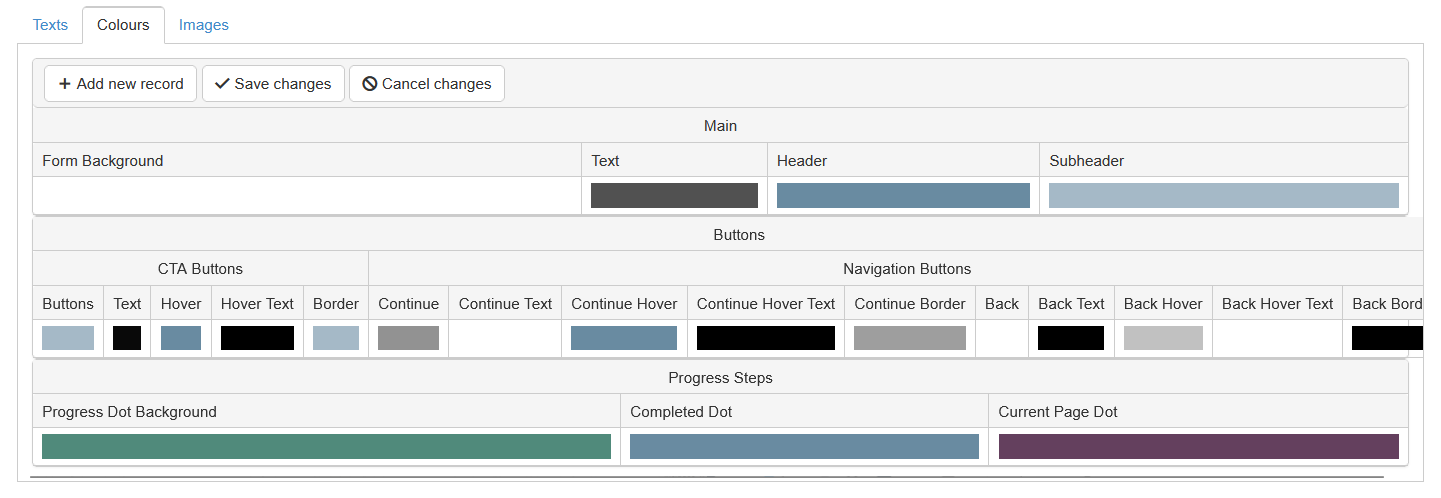
Task: Click the Progress Dot Background column header
Action: pos(326,411)
